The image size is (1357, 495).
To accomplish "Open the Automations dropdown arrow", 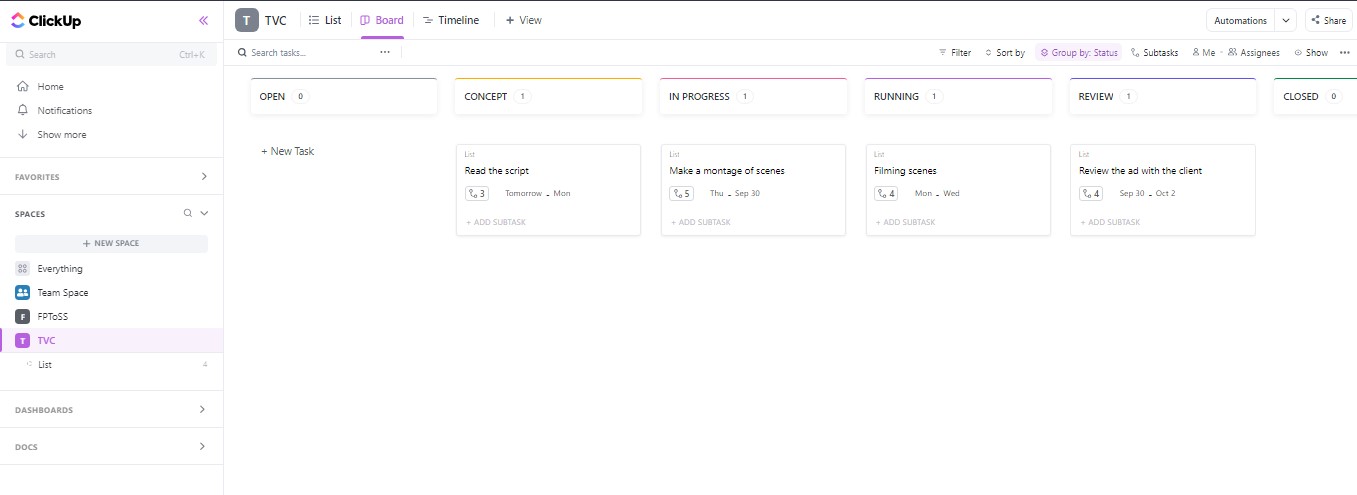I will [x=1286, y=20].
